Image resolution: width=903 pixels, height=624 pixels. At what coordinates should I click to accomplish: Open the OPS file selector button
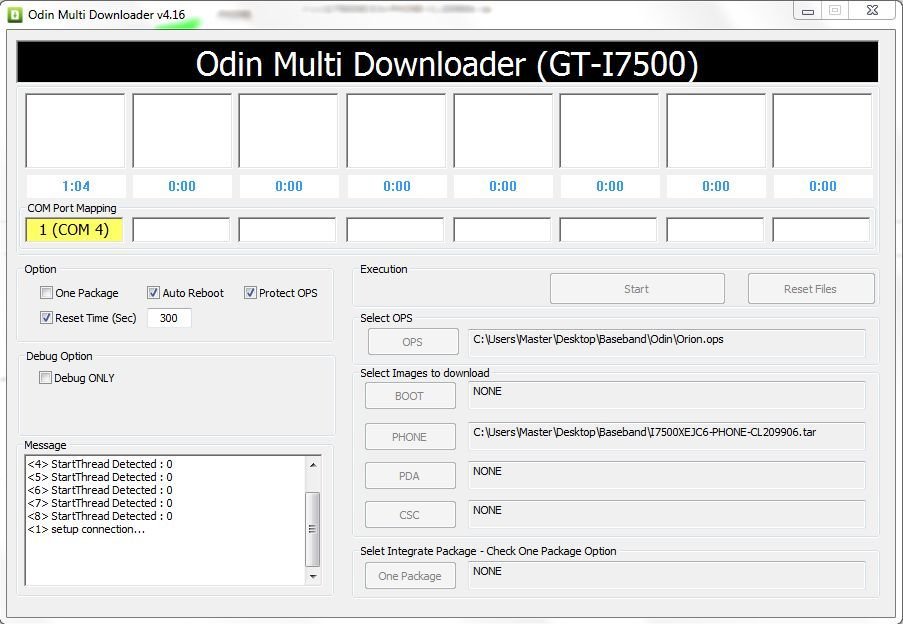[x=413, y=342]
